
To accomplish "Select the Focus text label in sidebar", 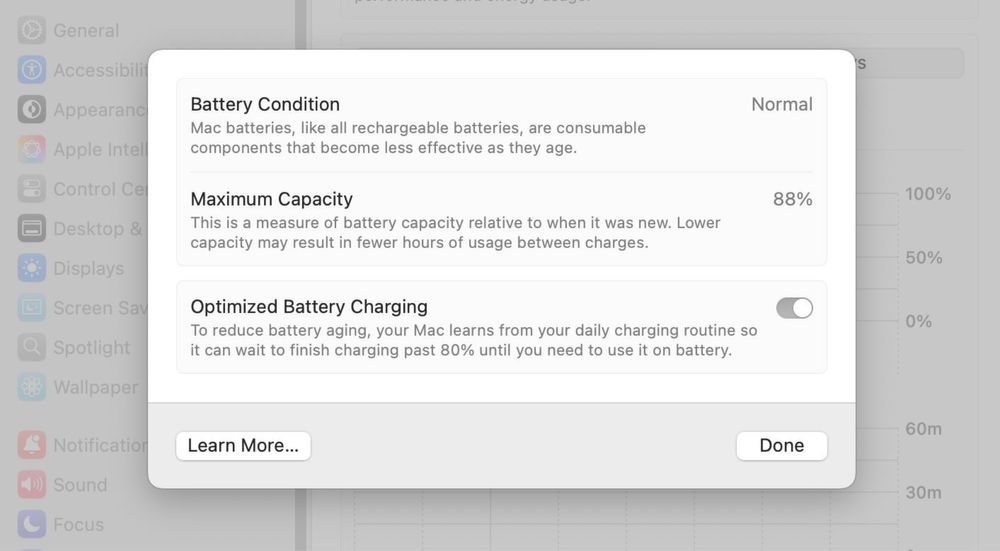I will click(x=78, y=524).
